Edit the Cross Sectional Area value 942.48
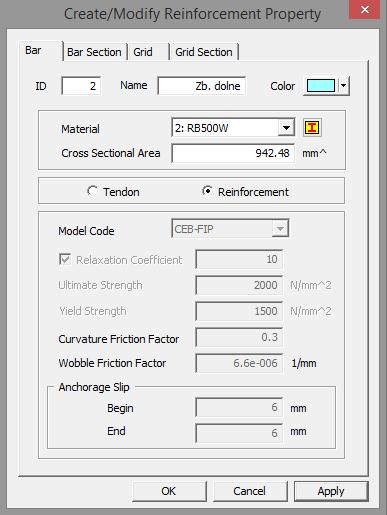Screen dimensions: 387x515 [x=233, y=153]
